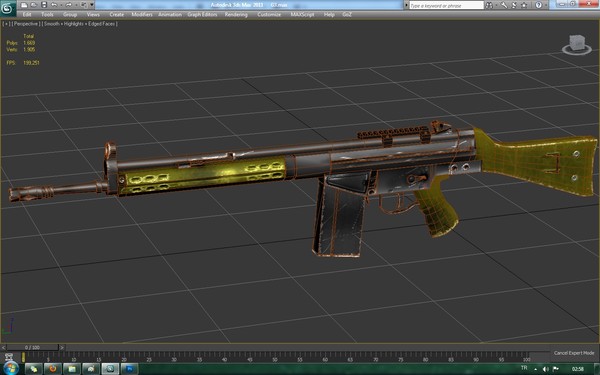Open Mini Curve Editor icon left of track bar
This screenshot has height=375, width=600.
pyautogui.click(x=9, y=357)
